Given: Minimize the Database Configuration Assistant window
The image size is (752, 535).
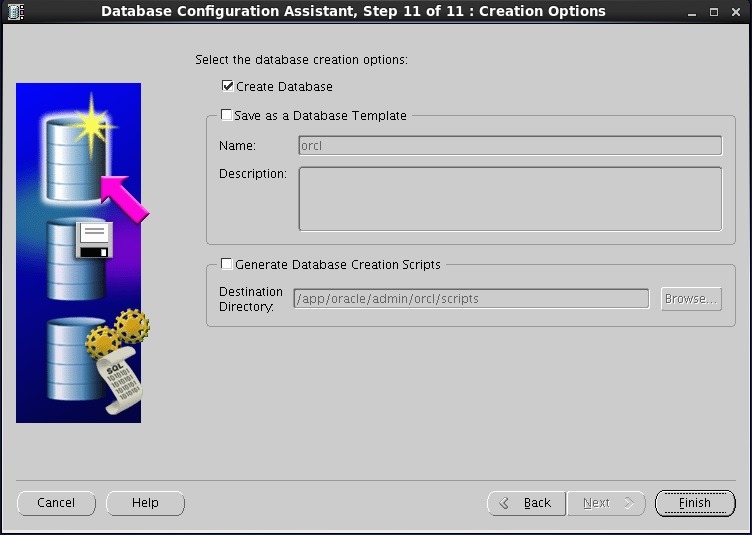Looking at the screenshot, I should (692, 12).
